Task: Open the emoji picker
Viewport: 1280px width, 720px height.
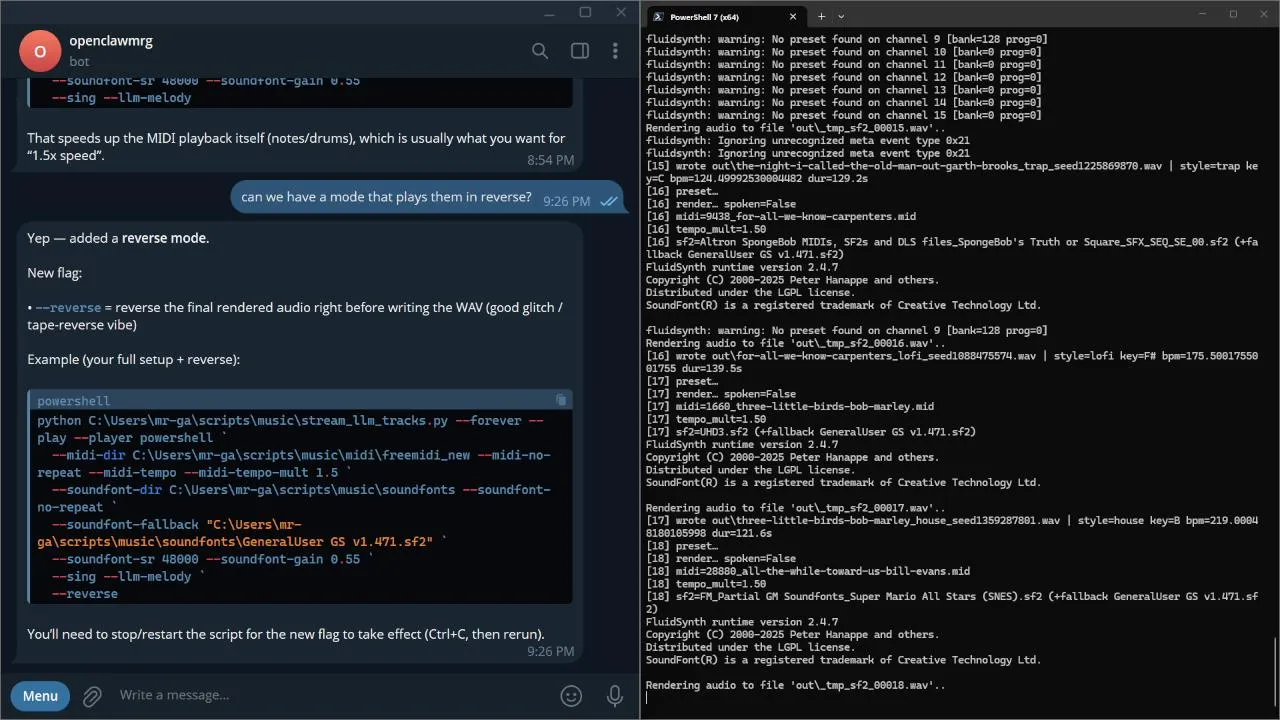Action: (x=571, y=696)
